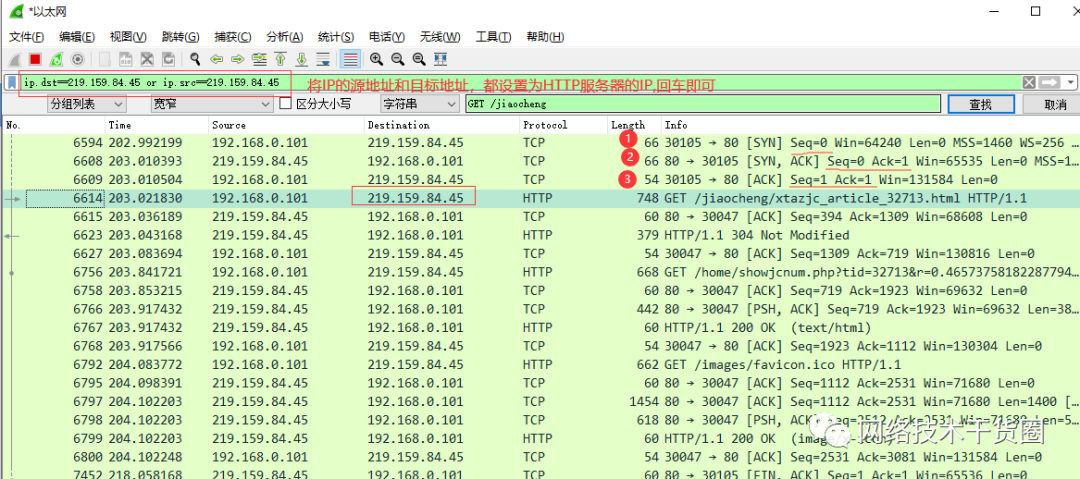Open the 文件(F) menu

tap(27, 37)
